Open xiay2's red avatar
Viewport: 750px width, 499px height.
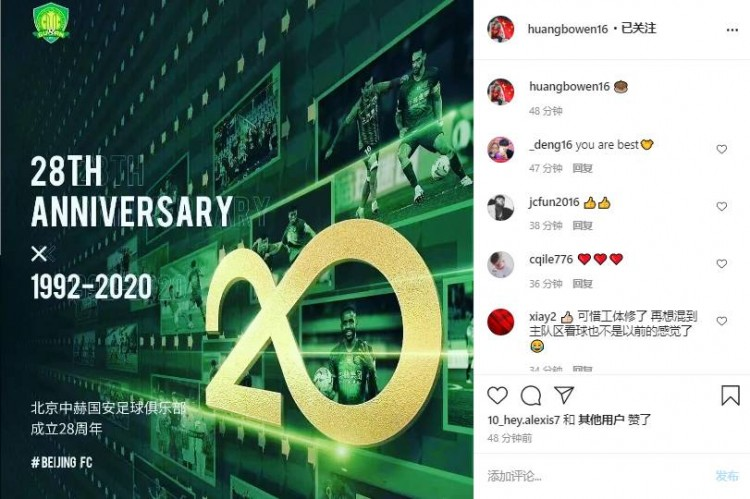(500, 322)
